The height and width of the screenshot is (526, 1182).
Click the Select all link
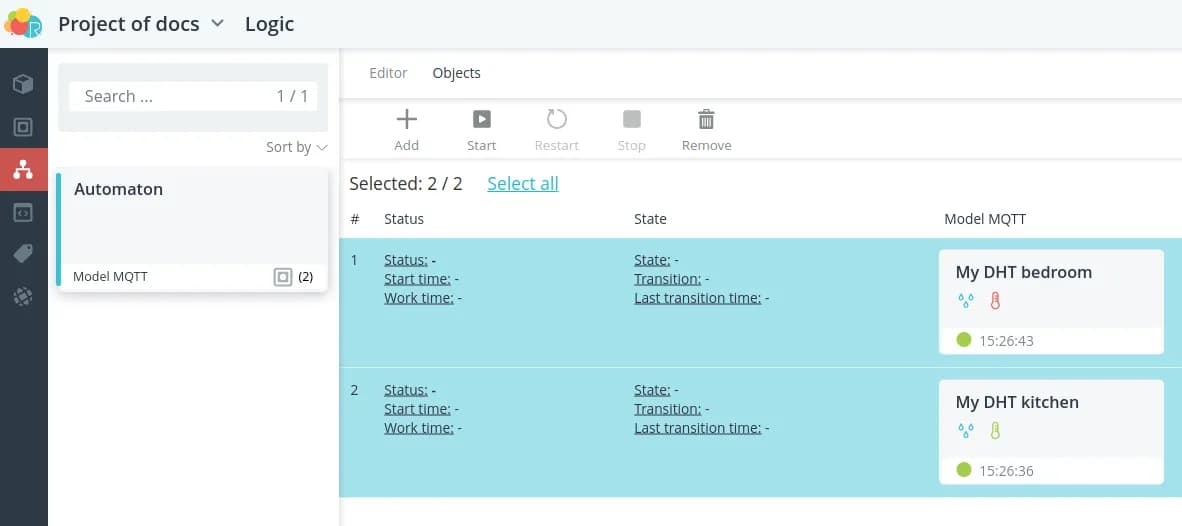pyautogui.click(x=522, y=184)
